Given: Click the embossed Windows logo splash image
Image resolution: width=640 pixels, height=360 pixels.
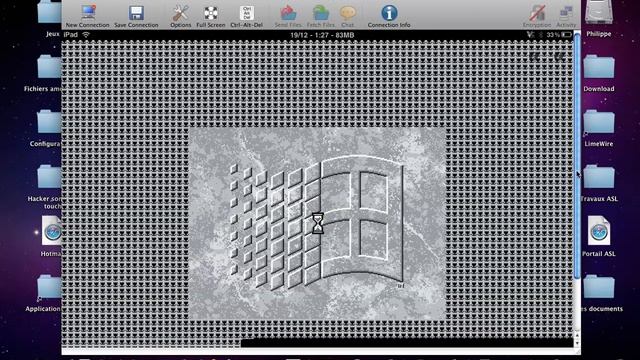Looking at the screenshot, I should (317, 224).
